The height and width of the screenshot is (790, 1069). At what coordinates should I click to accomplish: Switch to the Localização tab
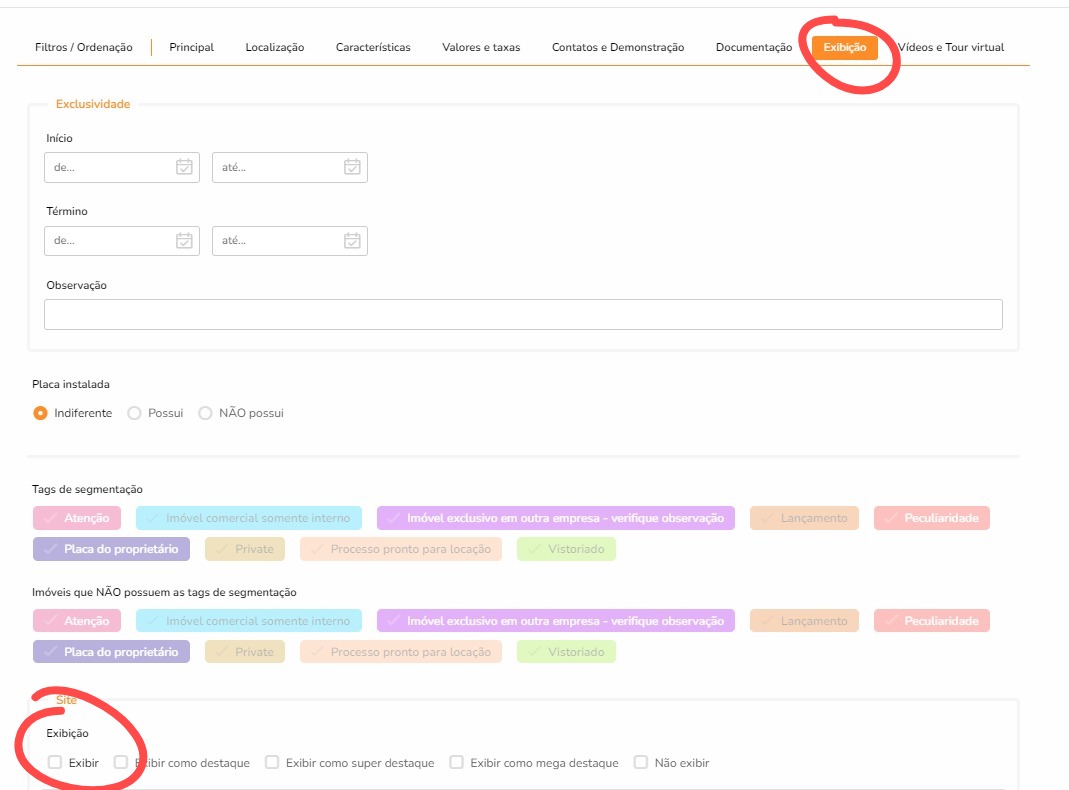[x=274, y=47]
